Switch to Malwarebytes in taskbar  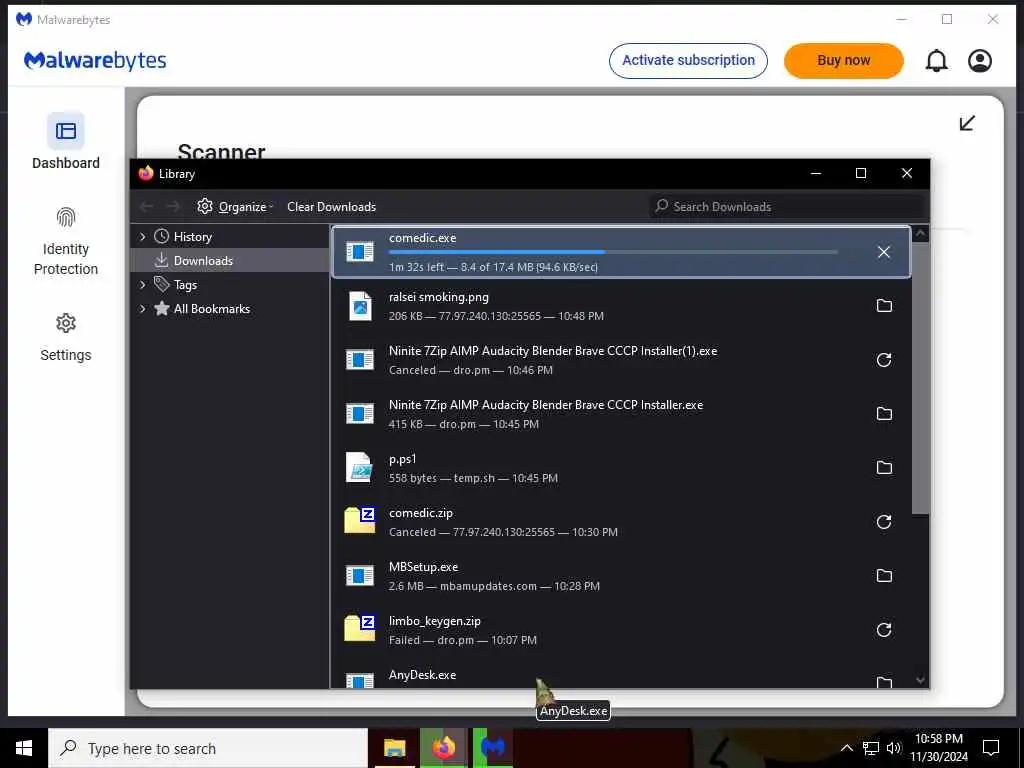click(x=493, y=748)
